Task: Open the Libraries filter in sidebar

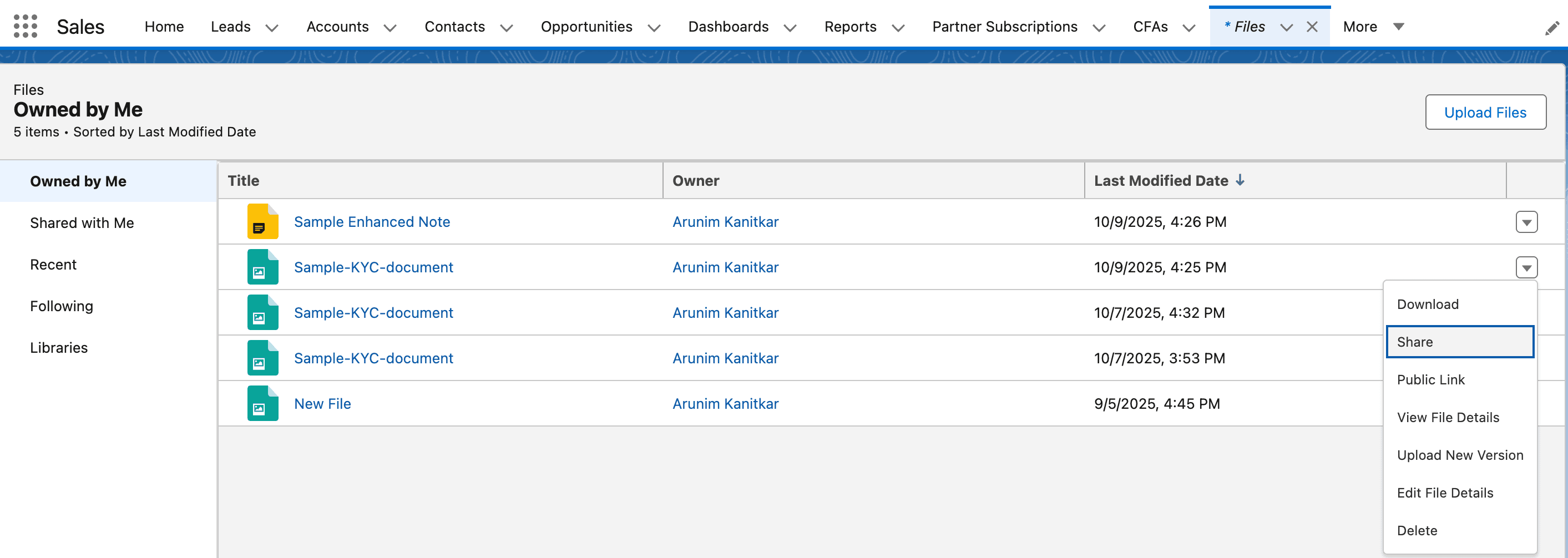Action: point(59,347)
